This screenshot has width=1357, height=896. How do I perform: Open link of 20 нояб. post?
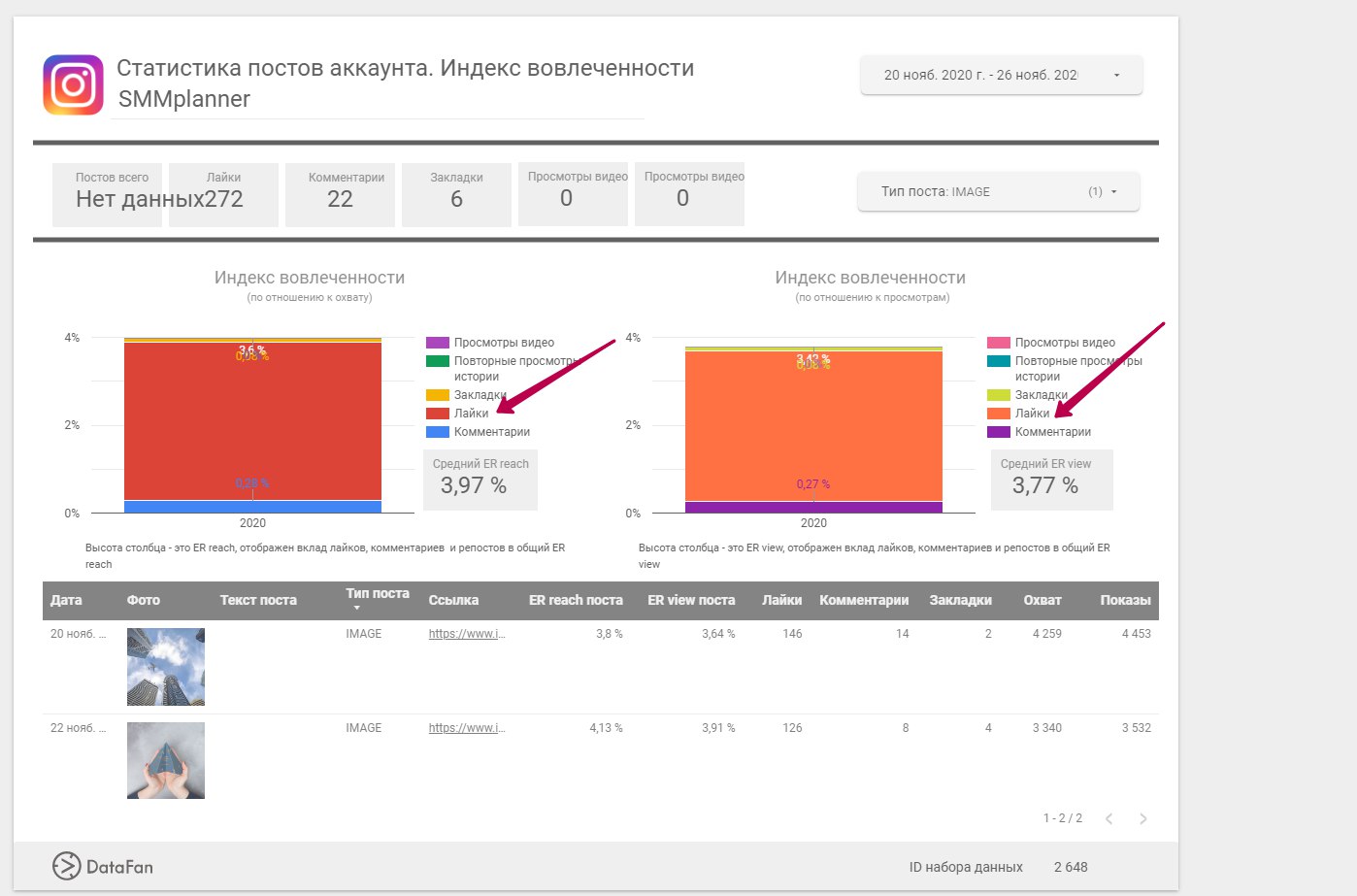click(467, 634)
